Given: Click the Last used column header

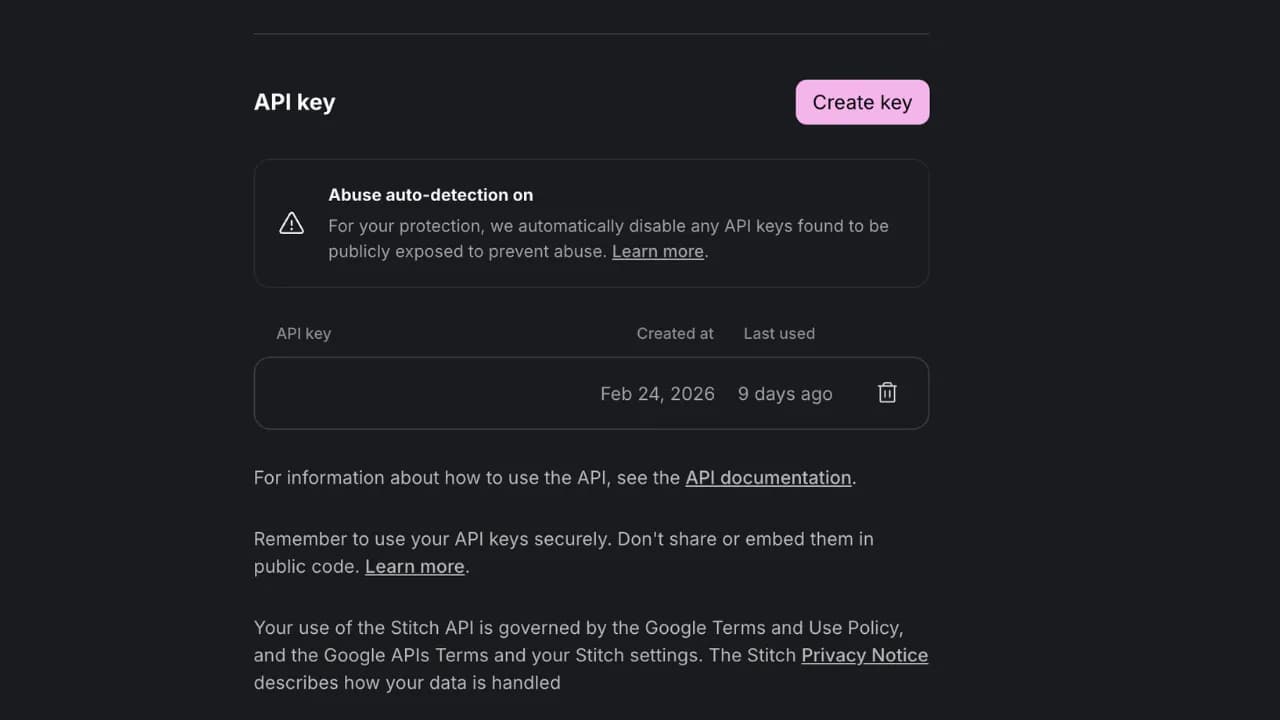Looking at the screenshot, I should click(779, 333).
